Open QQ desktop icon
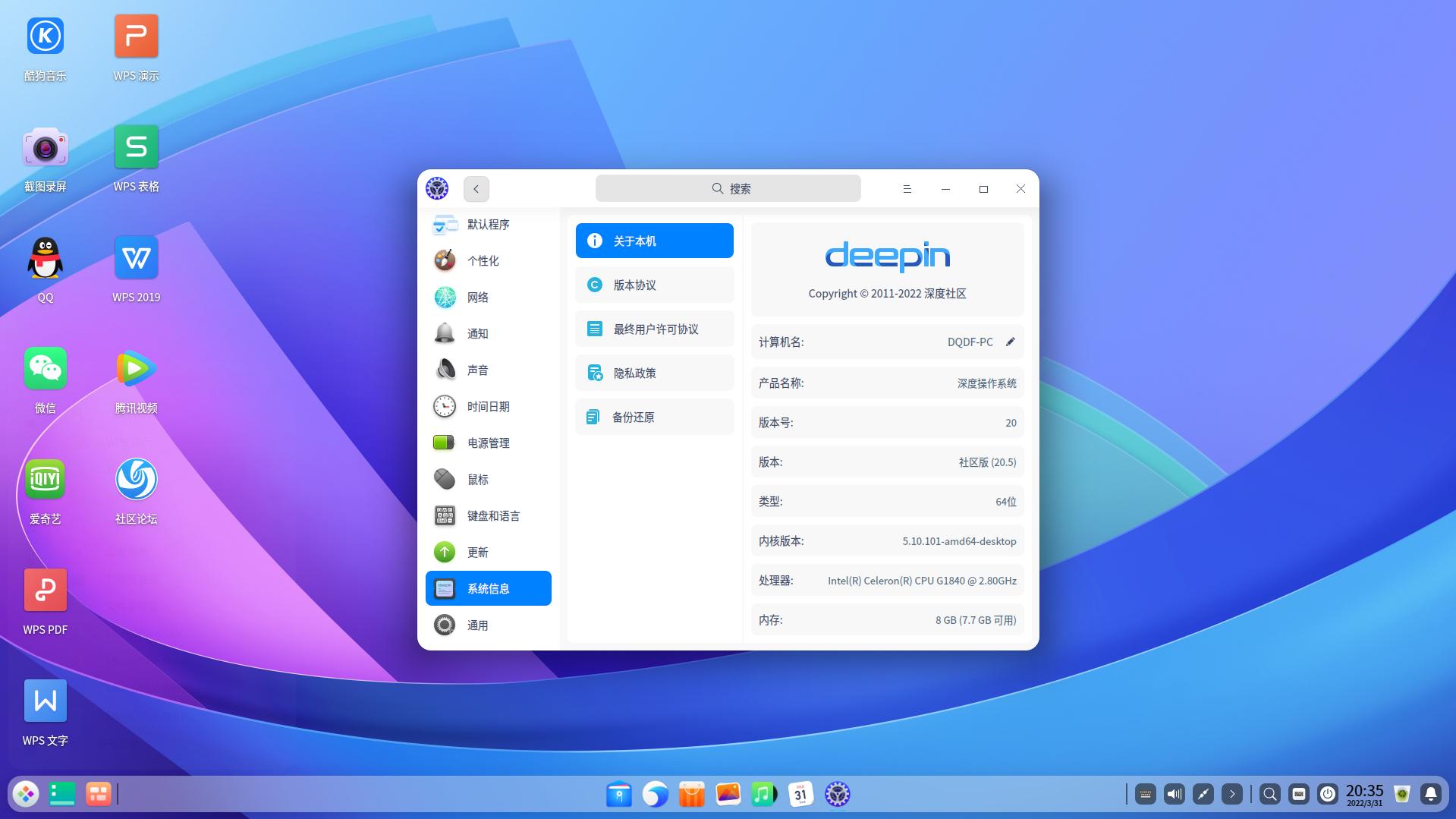Image resolution: width=1456 pixels, height=819 pixels. tap(46, 269)
